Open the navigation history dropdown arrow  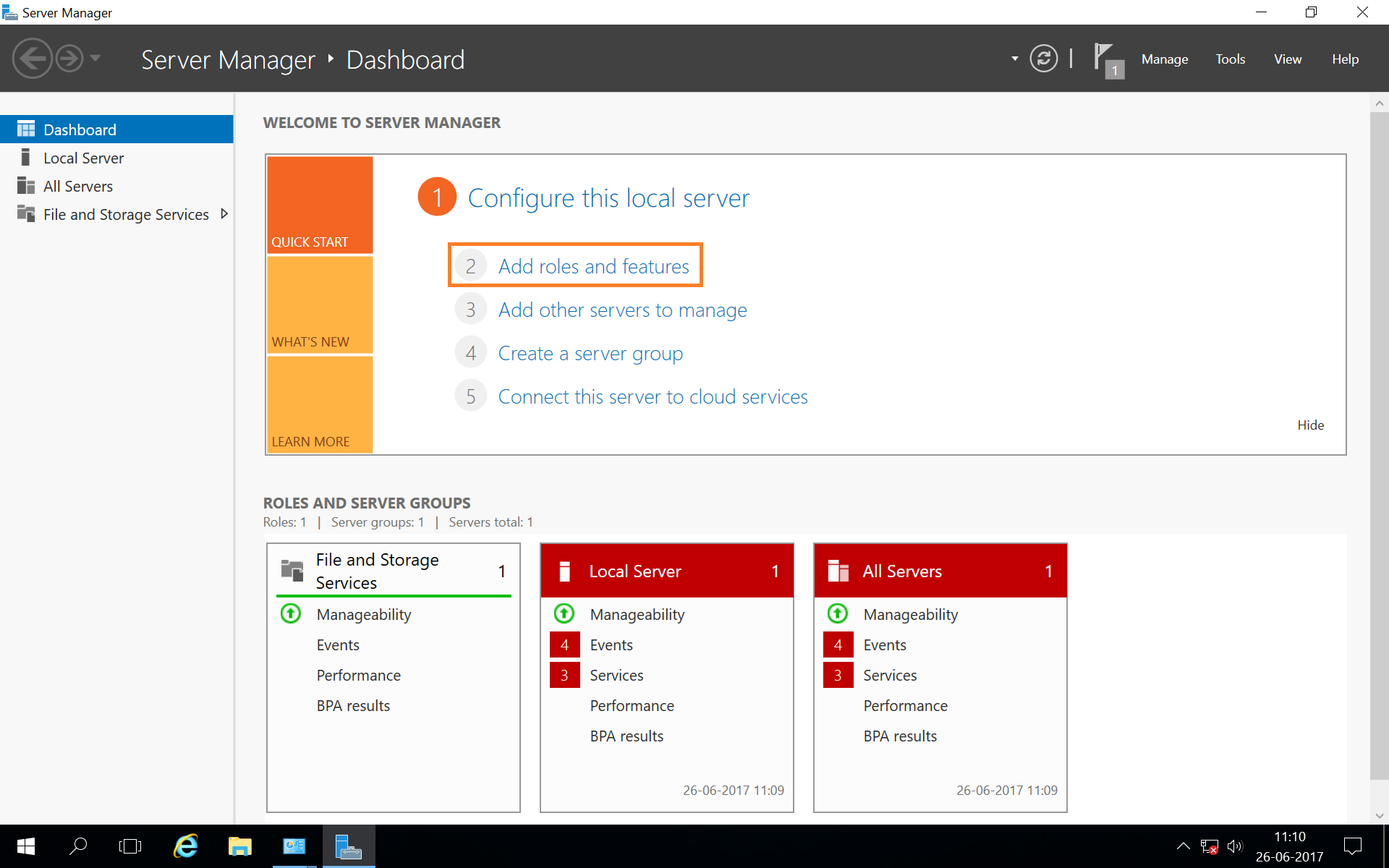pos(95,59)
